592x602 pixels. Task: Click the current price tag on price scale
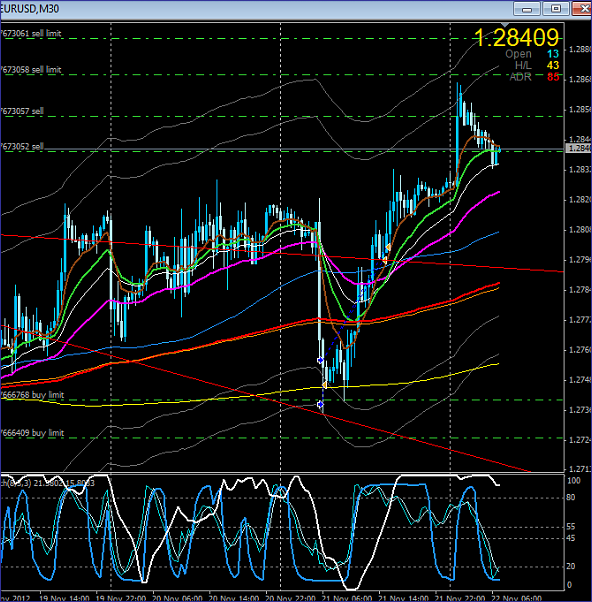click(579, 148)
